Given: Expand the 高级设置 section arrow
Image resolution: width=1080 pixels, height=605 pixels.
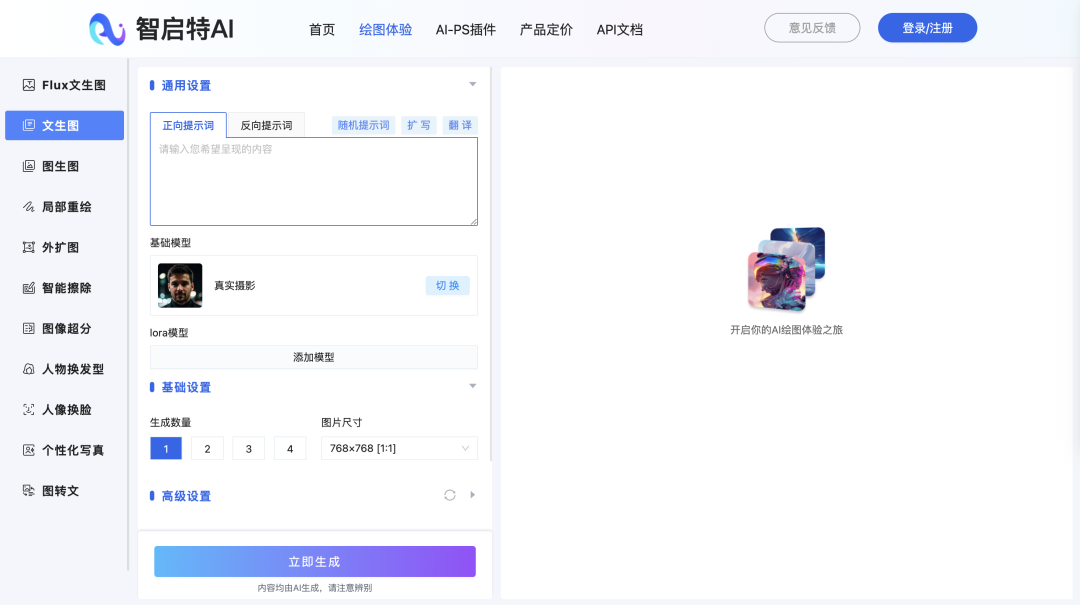Looking at the screenshot, I should pyautogui.click(x=473, y=495).
